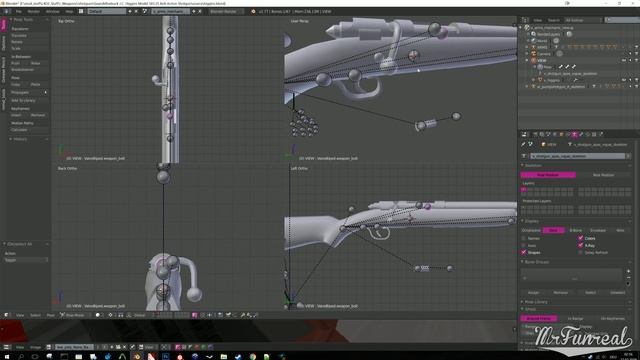Collapse the Display panel
The image size is (640, 360).
[x=522, y=221]
